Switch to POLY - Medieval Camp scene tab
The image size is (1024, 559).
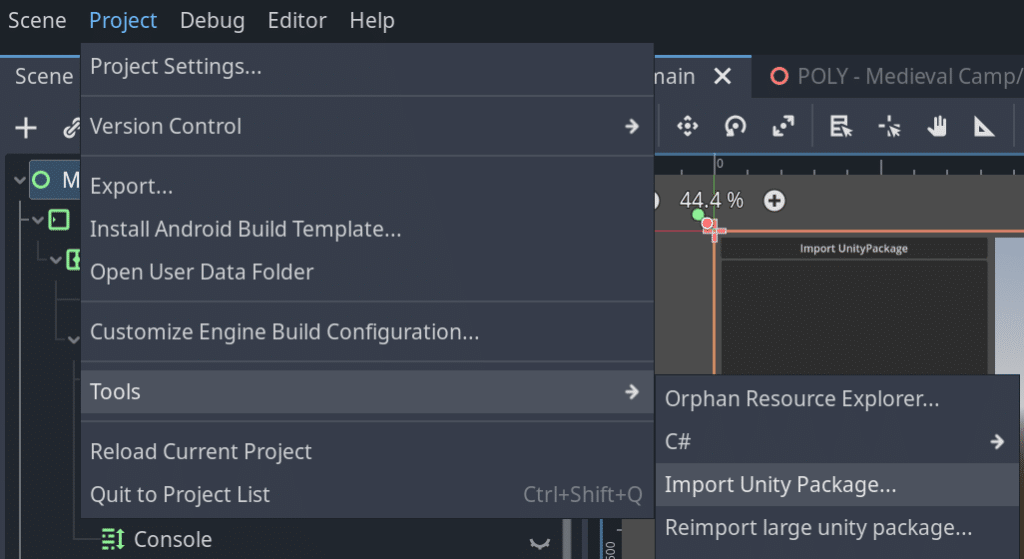click(x=896, y=76)
